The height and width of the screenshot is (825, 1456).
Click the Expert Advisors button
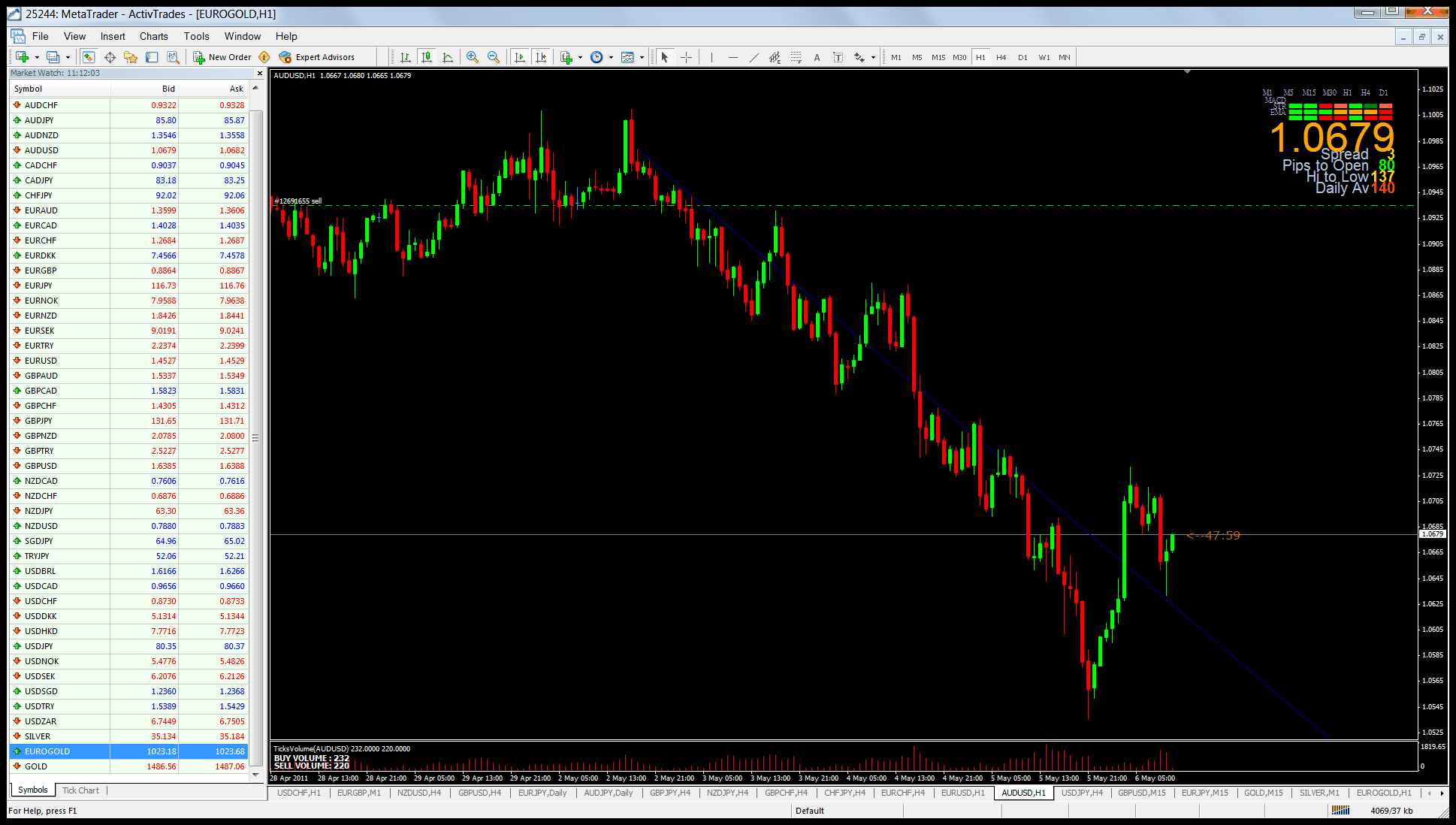tap(317, 57)
